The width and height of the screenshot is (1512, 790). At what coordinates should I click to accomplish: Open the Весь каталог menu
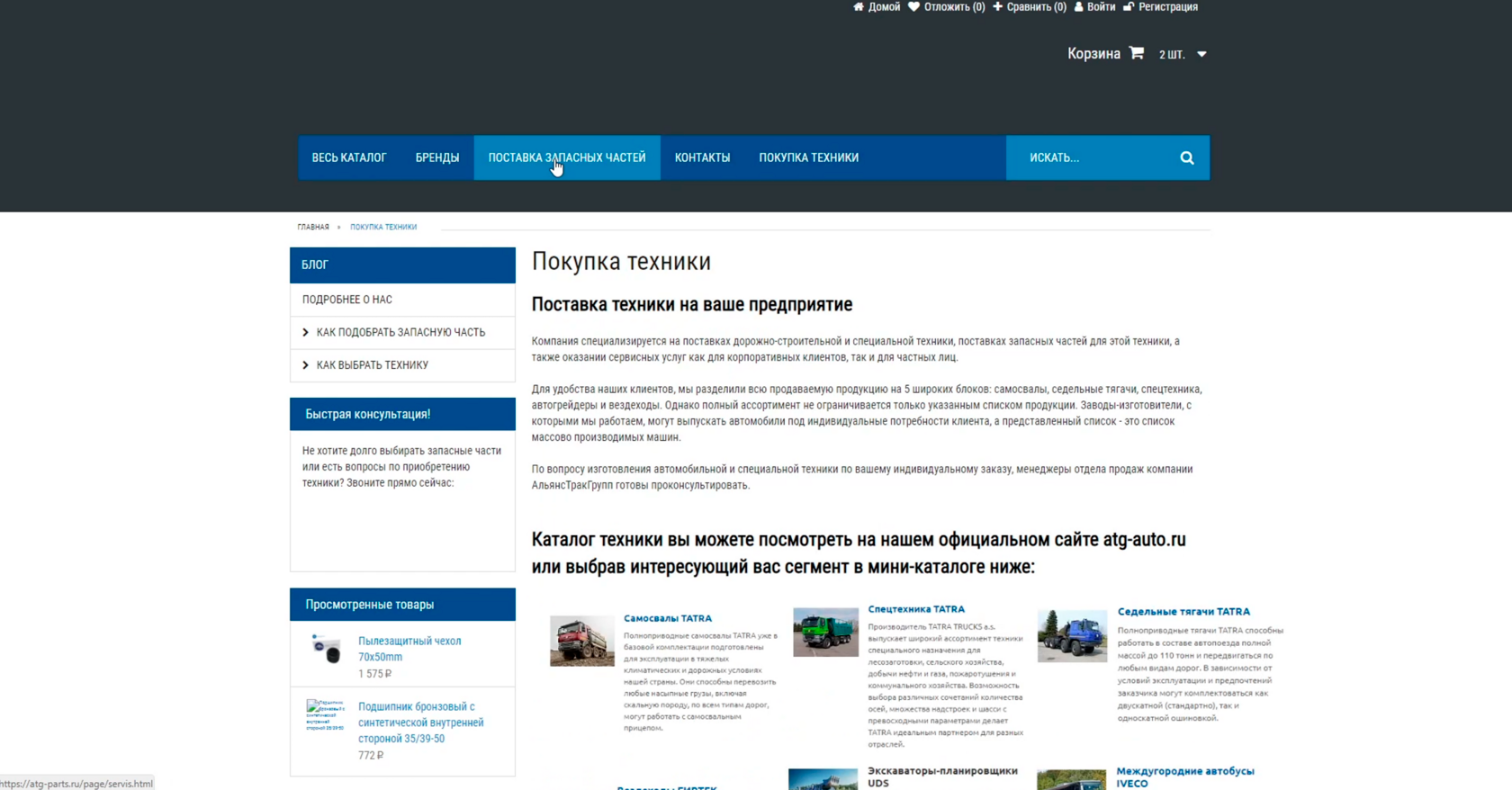coord(349,157)
